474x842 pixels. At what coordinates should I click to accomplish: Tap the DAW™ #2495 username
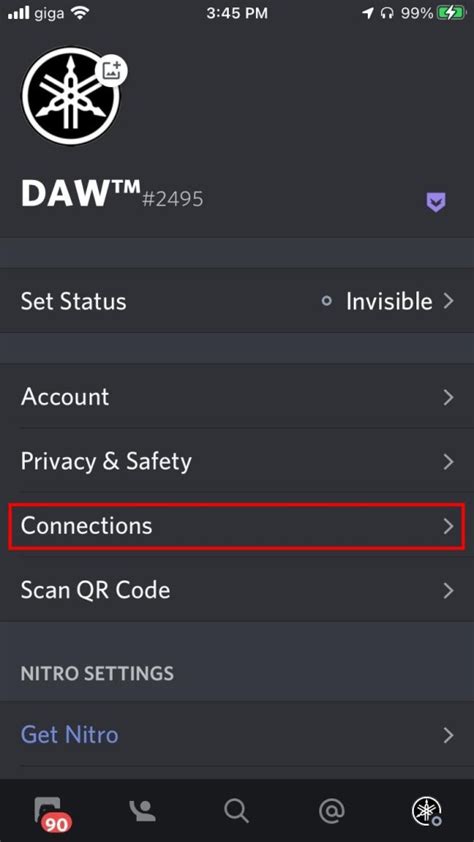[x=112, y=193]
